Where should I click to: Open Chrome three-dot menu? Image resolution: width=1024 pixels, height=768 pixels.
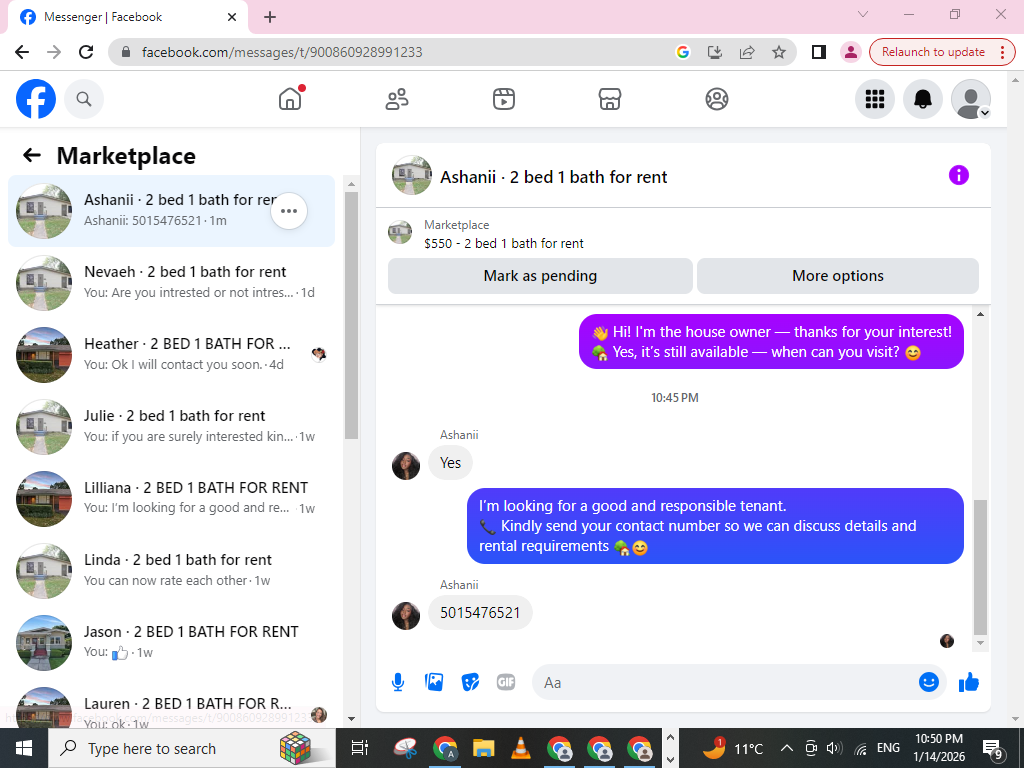point(1002,52)
